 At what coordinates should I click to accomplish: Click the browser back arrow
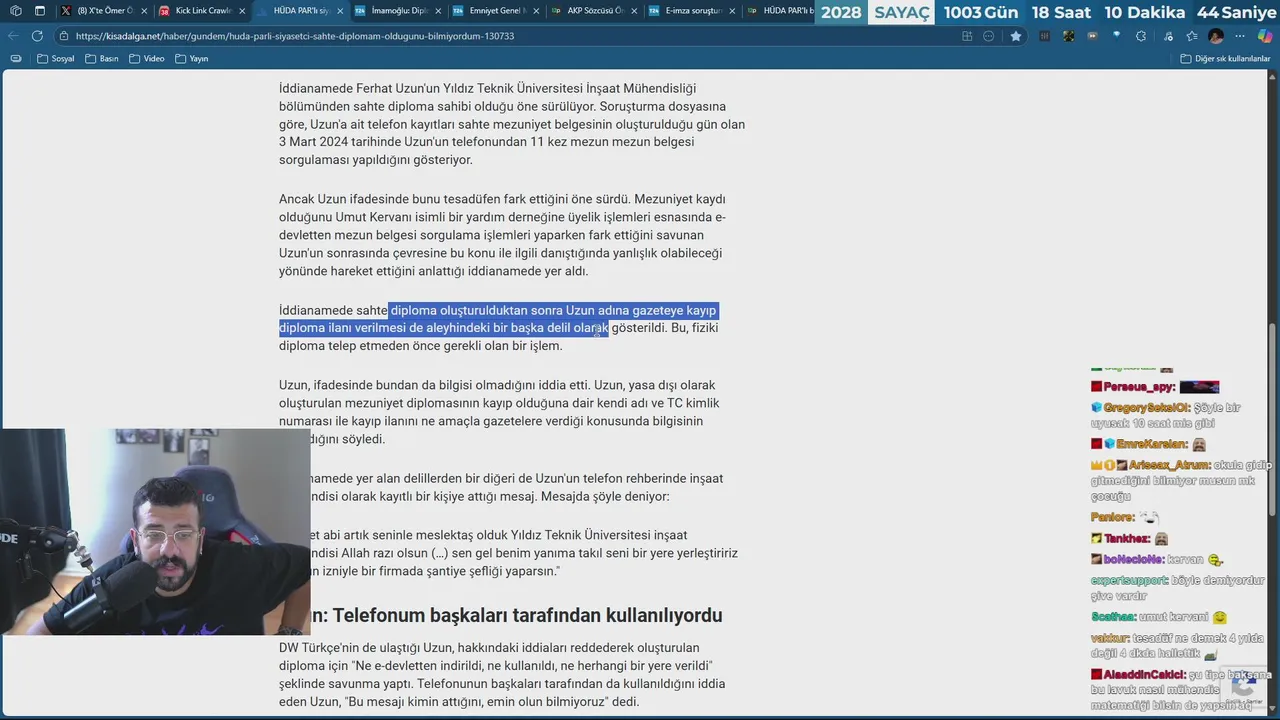point(14,35)
